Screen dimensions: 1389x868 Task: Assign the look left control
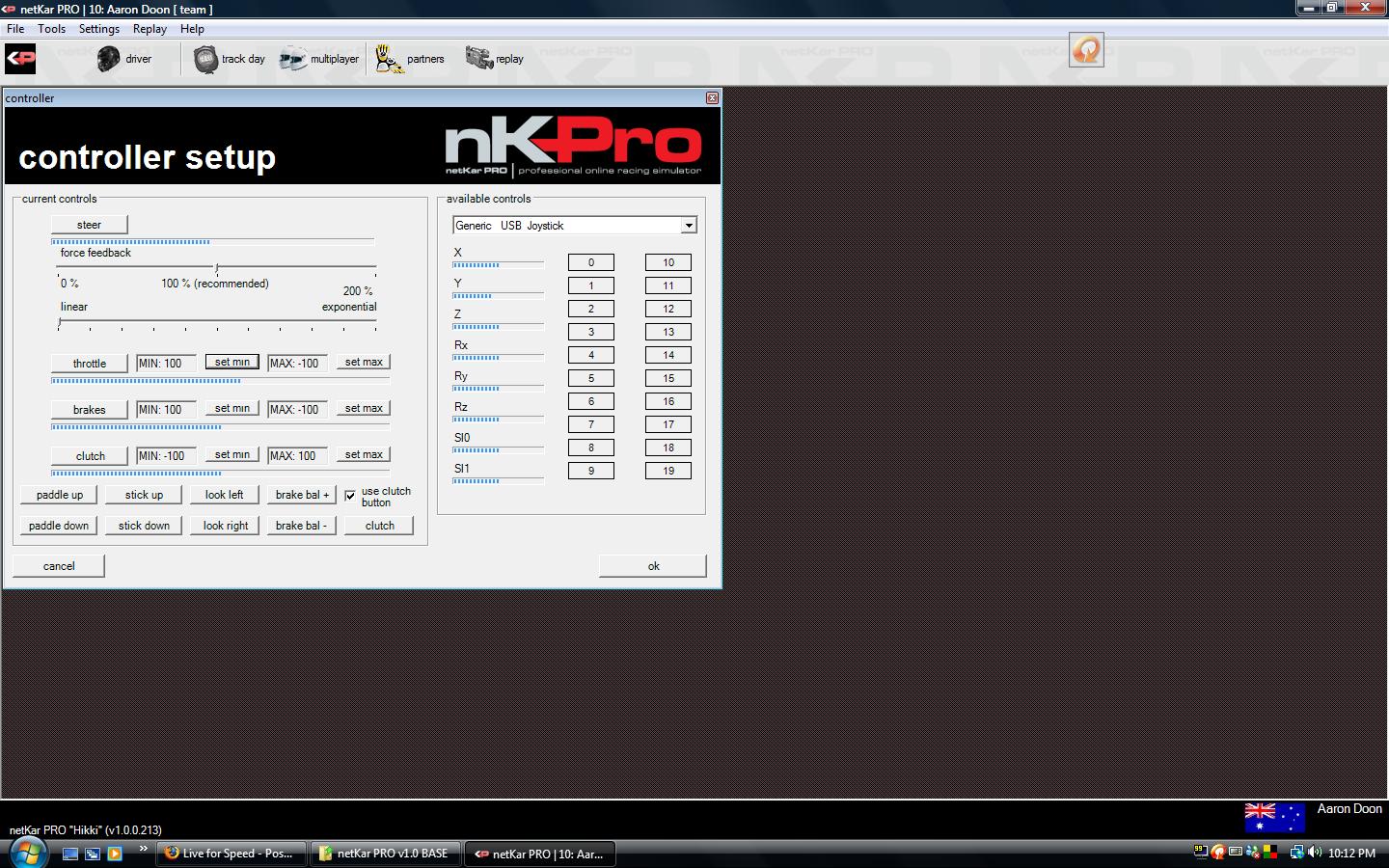tap(225, 495)
